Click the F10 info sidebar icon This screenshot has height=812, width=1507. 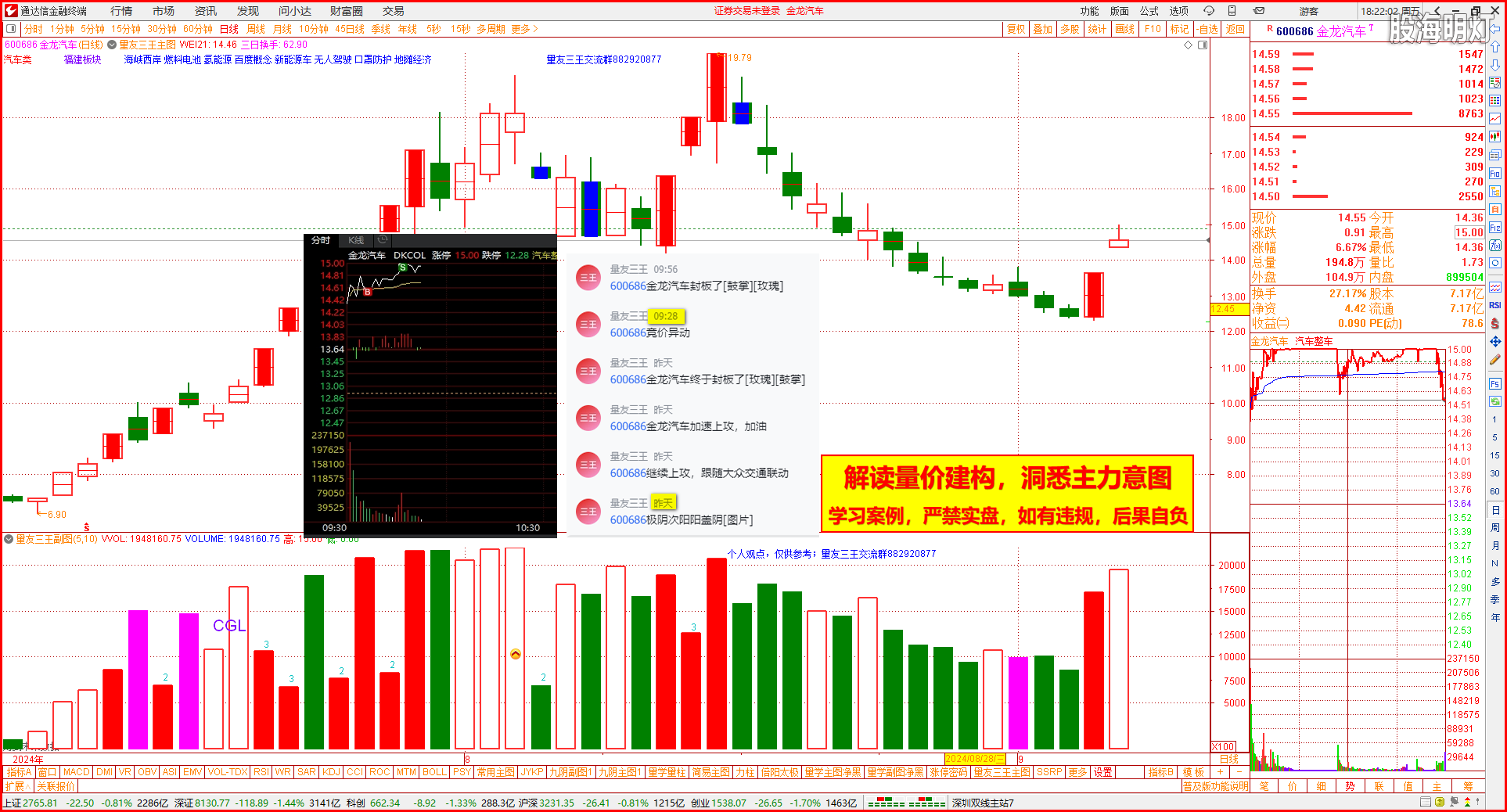[x=1495, y=174]
